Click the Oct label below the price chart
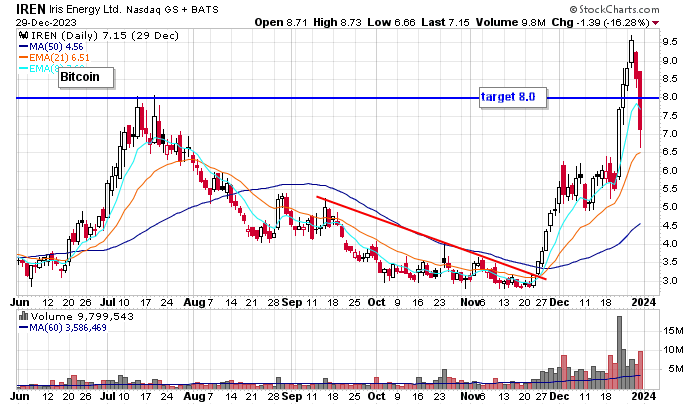This screenshot has height=405, width=700. coord(376,302)
